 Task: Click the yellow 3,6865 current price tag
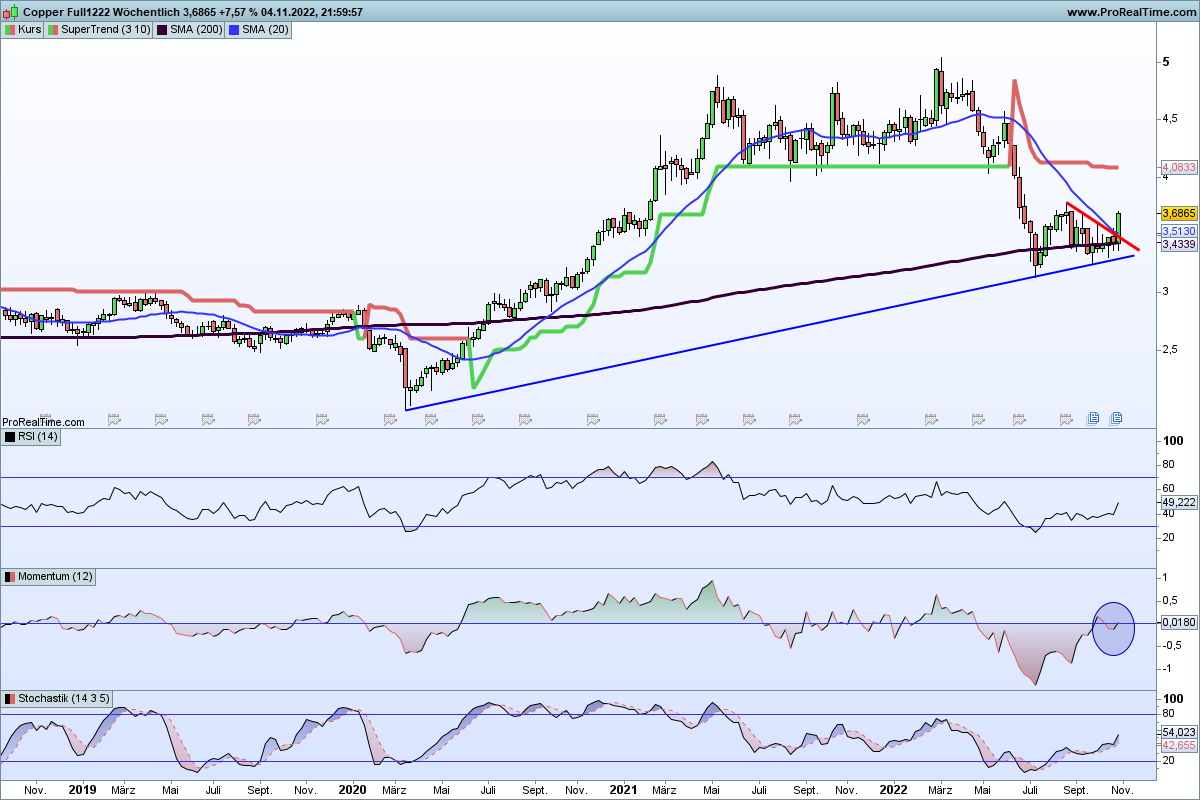pyautogui.click(x=1180, y=214)
